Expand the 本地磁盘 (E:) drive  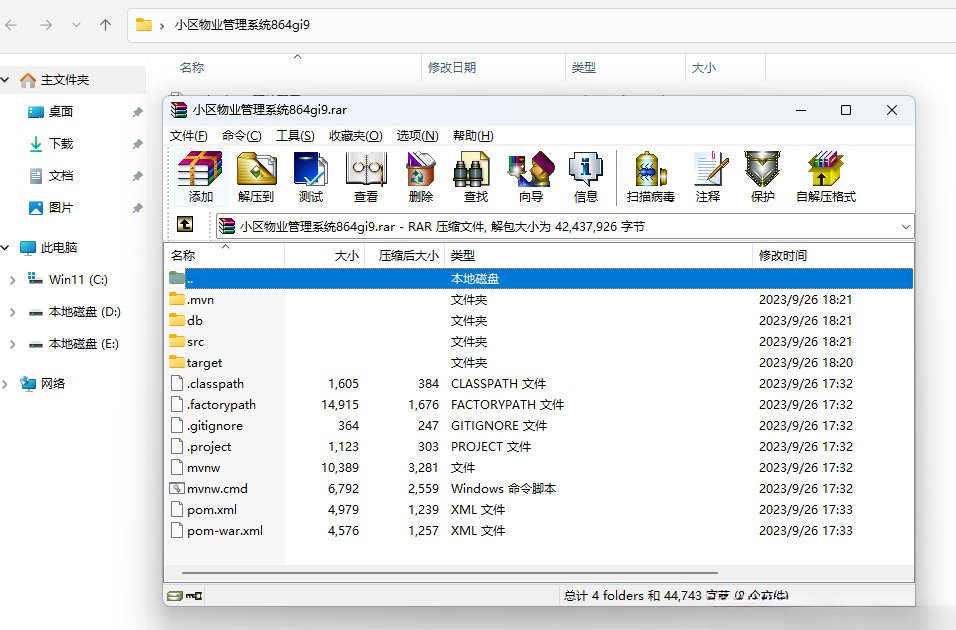(12, 344)
